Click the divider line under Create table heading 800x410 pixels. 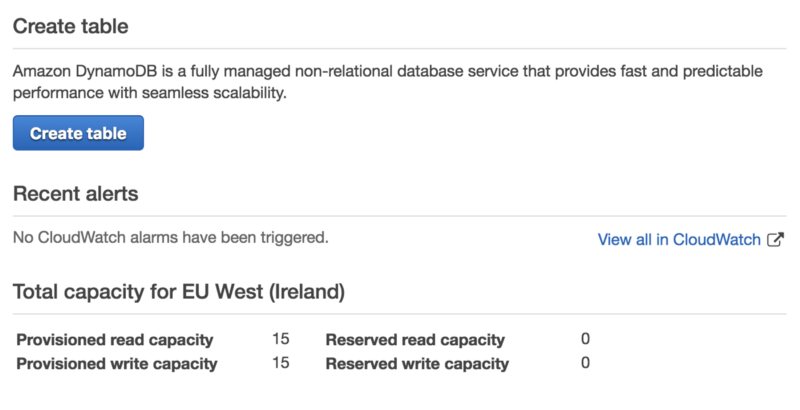(x=400, y=49)
